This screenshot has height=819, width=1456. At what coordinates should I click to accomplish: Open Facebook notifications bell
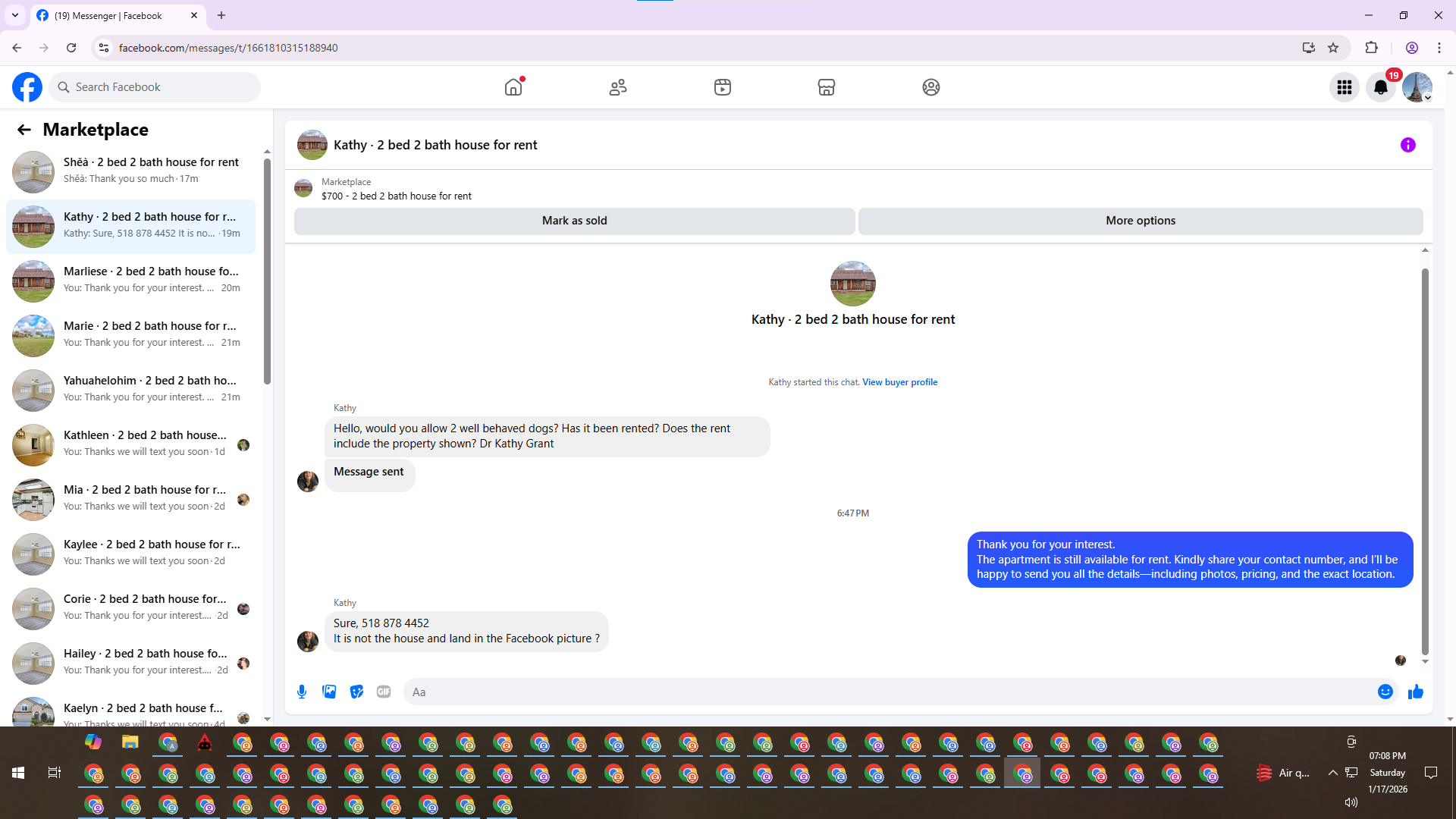point(1380,87)
